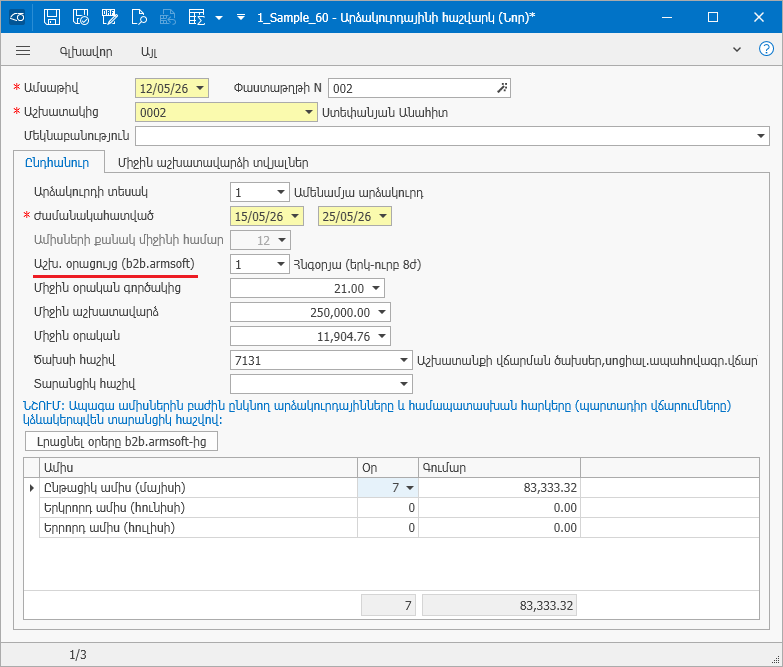Image resolution: width=783 pixels, height=667 pixels.
Task: Click the Ամենամյա արձակուրդ label
Action: point(359,193)
